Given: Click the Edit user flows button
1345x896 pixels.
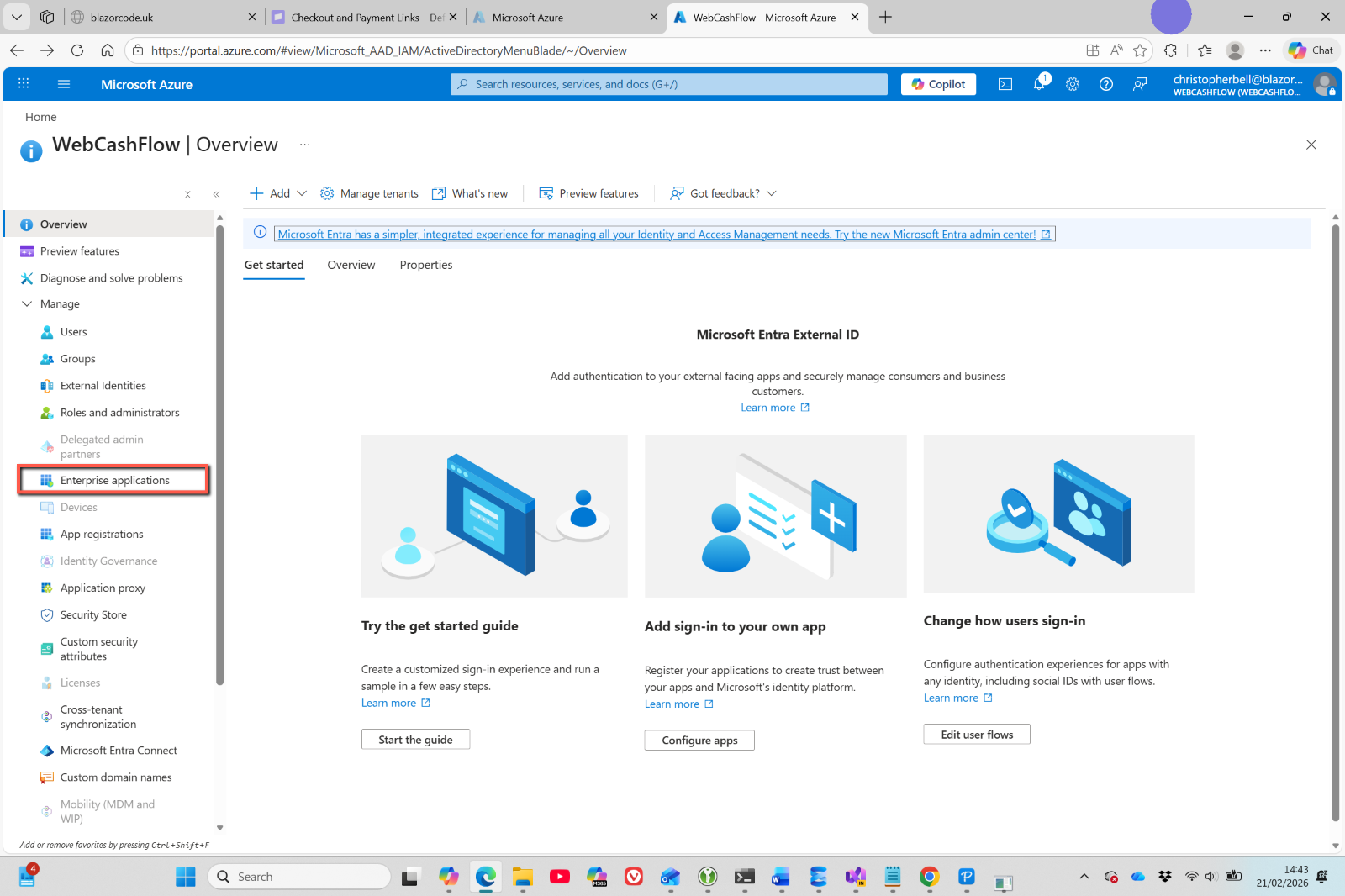Looking at the screenshot, I should point(976,735).
